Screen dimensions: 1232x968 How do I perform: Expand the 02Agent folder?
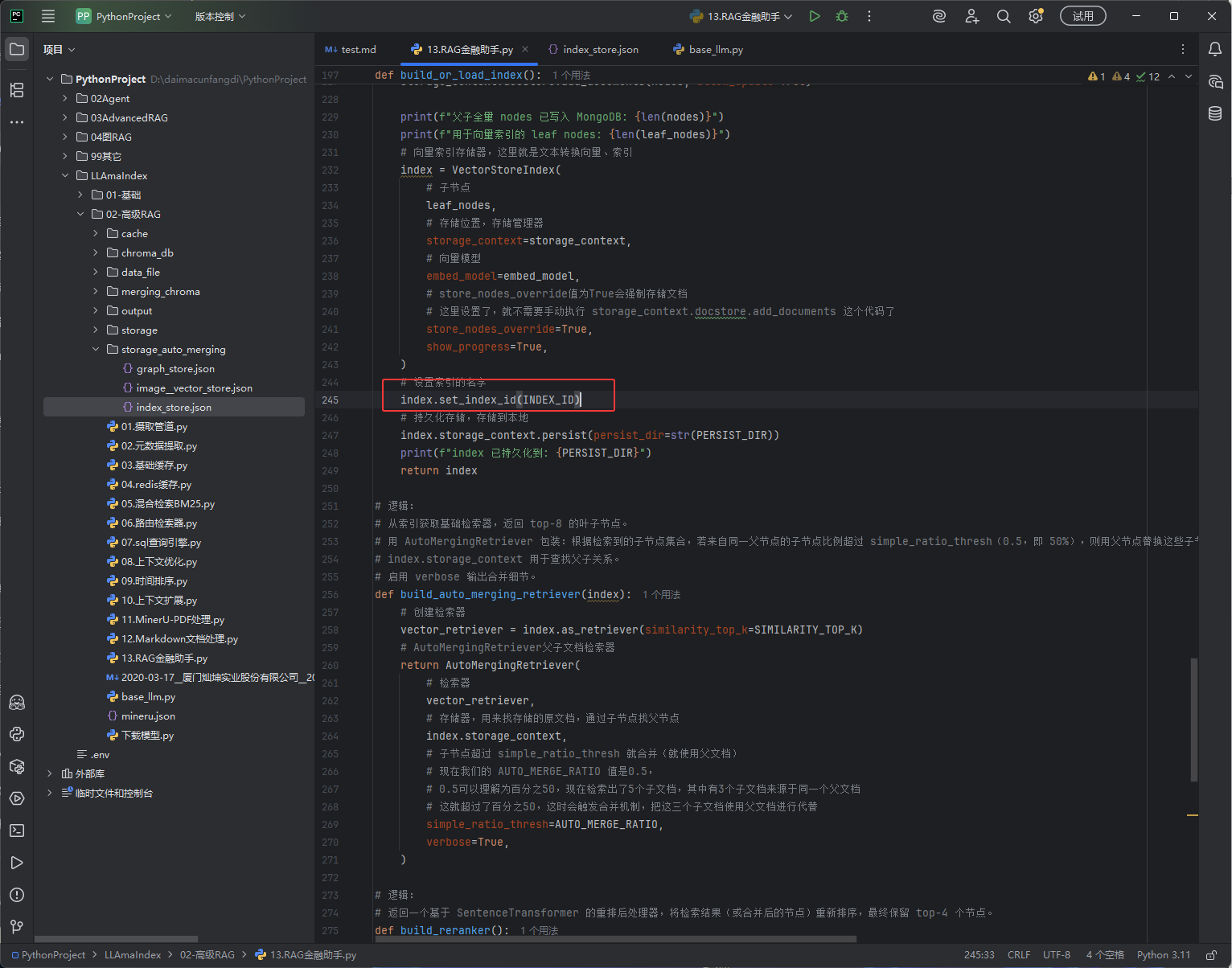pyautogui.click(x=65, y=98)
